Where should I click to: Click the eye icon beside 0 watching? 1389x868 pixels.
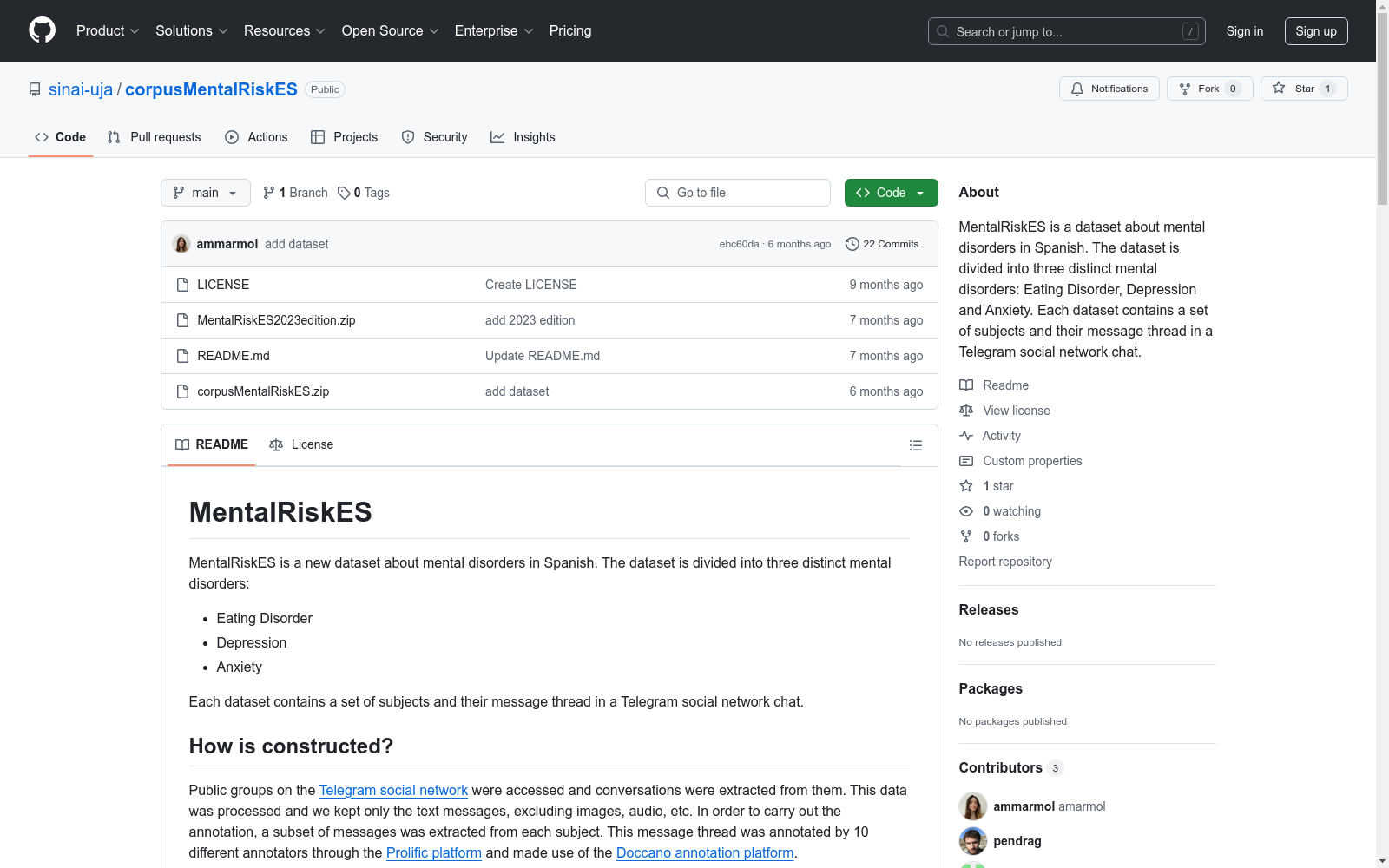tap(966, 511)
